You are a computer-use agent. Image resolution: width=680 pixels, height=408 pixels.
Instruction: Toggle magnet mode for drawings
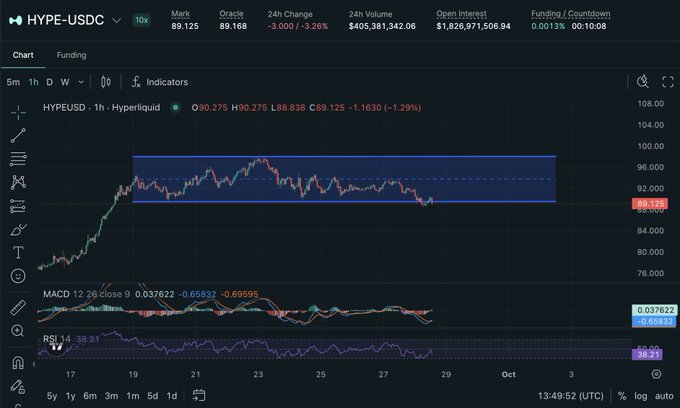[18, 362]
